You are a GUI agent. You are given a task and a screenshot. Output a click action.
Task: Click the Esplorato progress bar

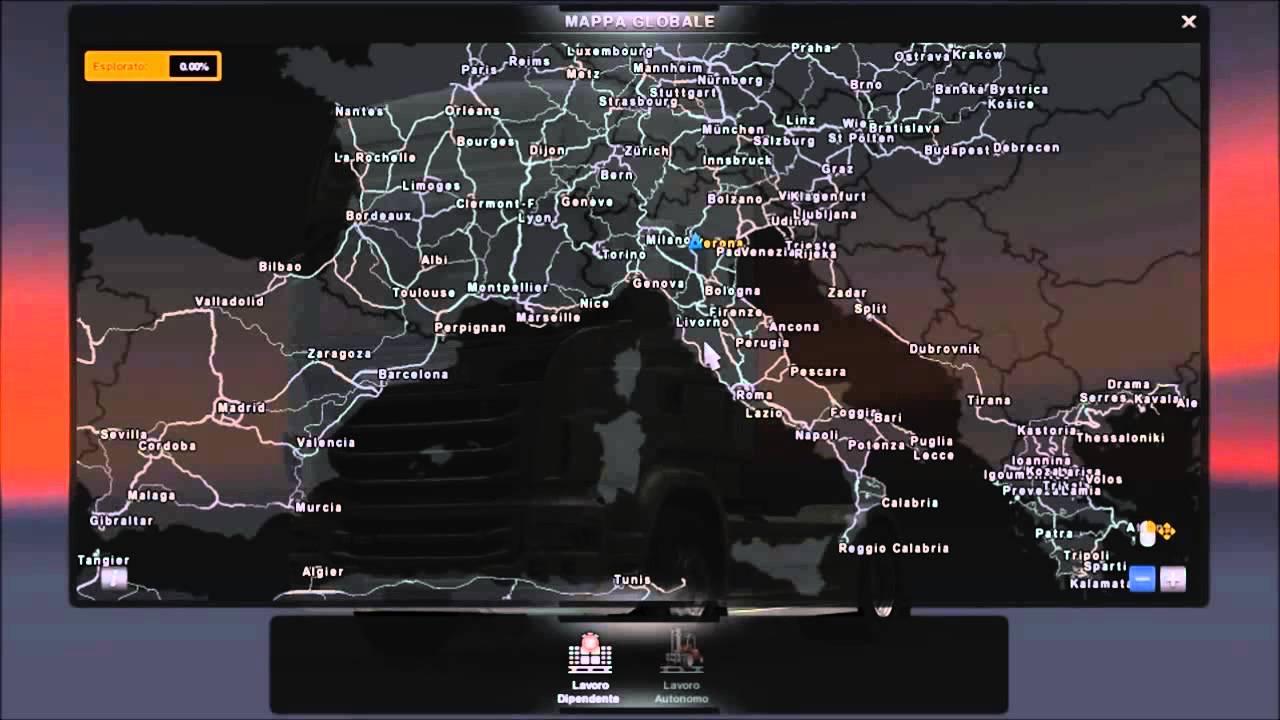[153, 67]
